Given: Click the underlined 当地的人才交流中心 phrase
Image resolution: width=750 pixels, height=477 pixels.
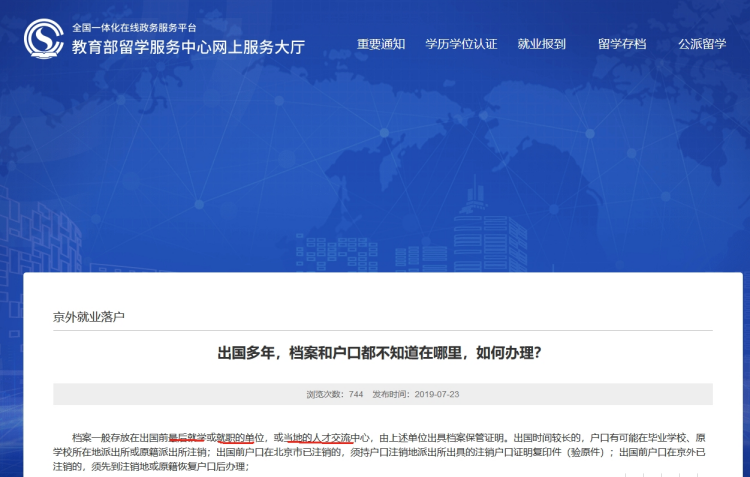Looking at the screenshot, I should [x=327, y=437].
